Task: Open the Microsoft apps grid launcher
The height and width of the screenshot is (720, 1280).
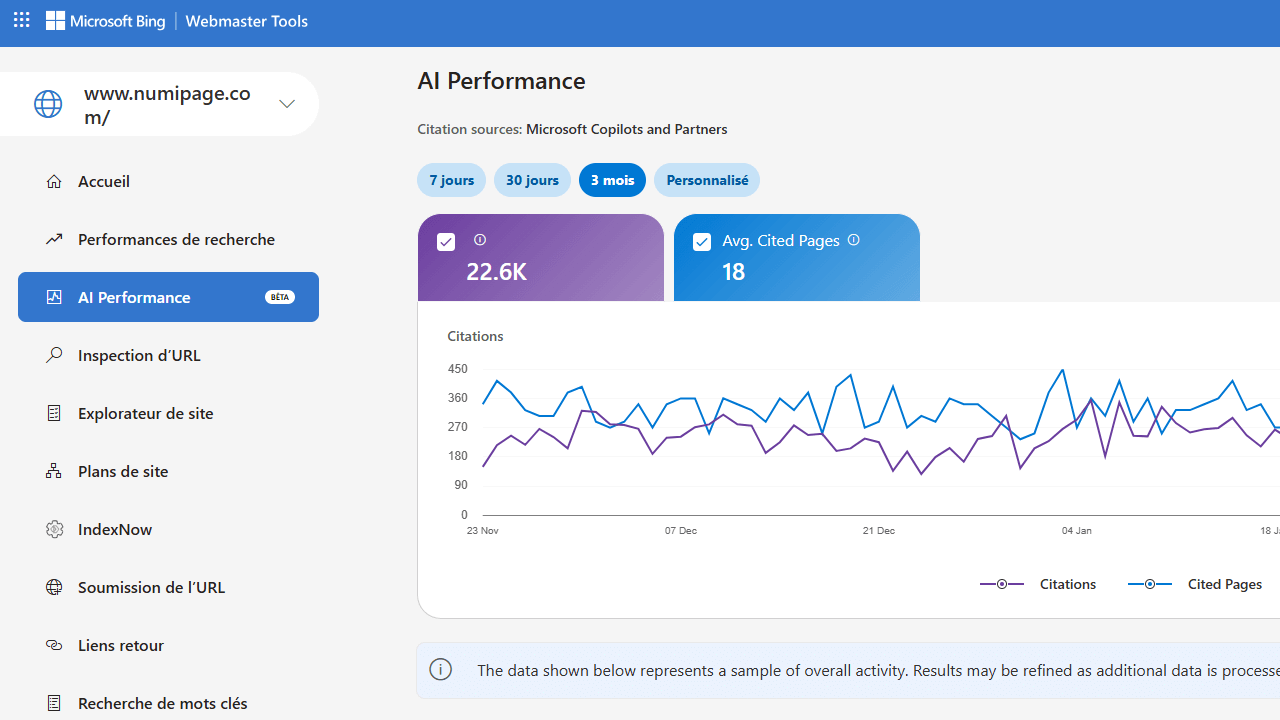Action: 21,20
